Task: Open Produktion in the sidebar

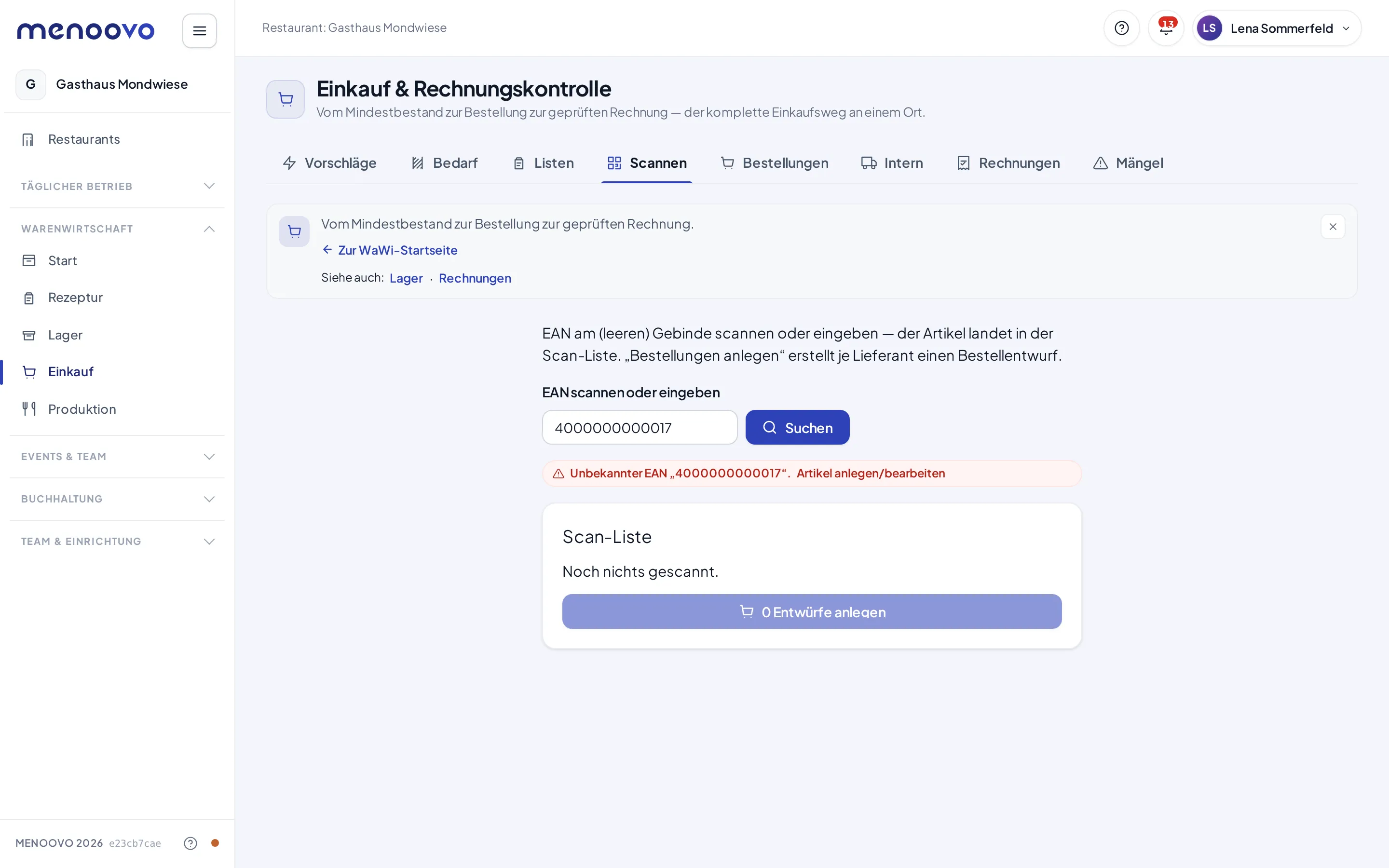Action: [x=117, y=409]
